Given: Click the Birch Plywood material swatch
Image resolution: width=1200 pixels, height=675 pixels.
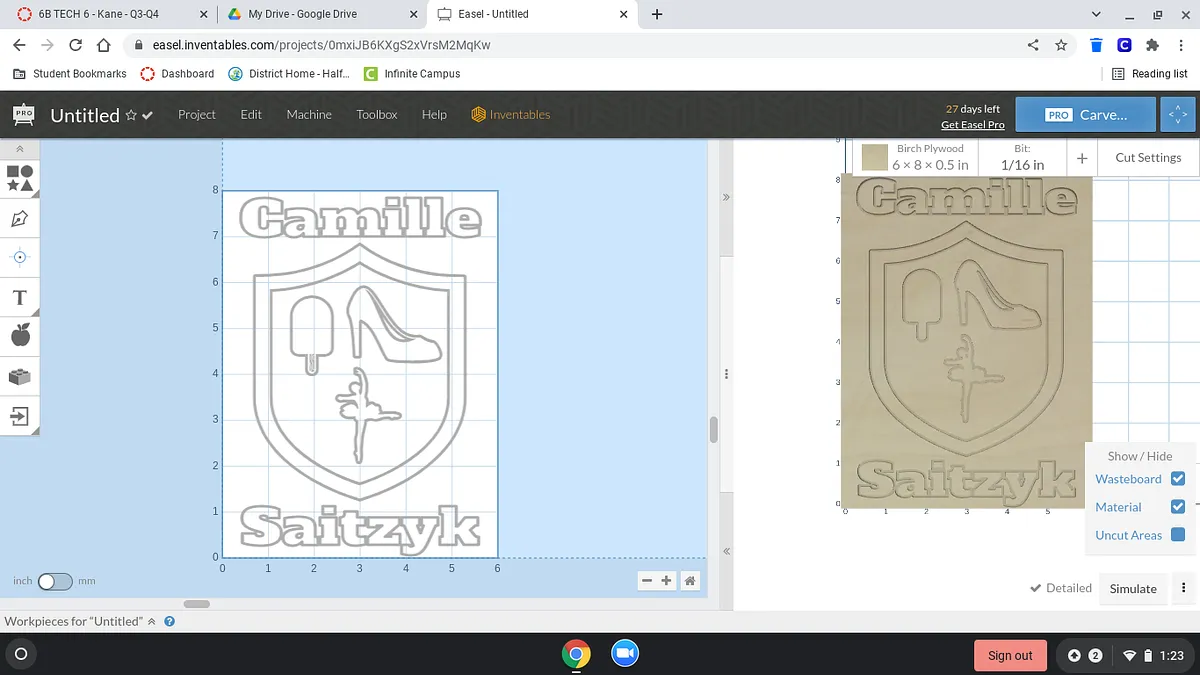Looking at the screenshot, I should (875, 158).
